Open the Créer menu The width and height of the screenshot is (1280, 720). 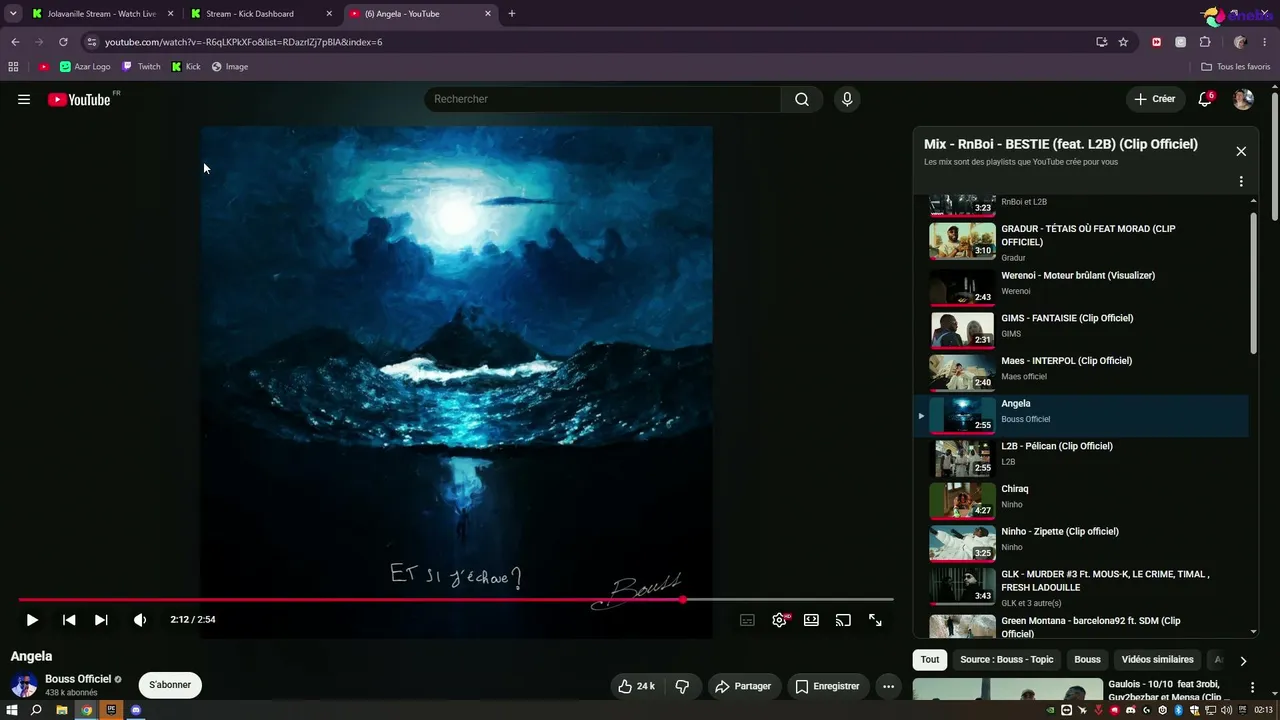[1155, 99]
